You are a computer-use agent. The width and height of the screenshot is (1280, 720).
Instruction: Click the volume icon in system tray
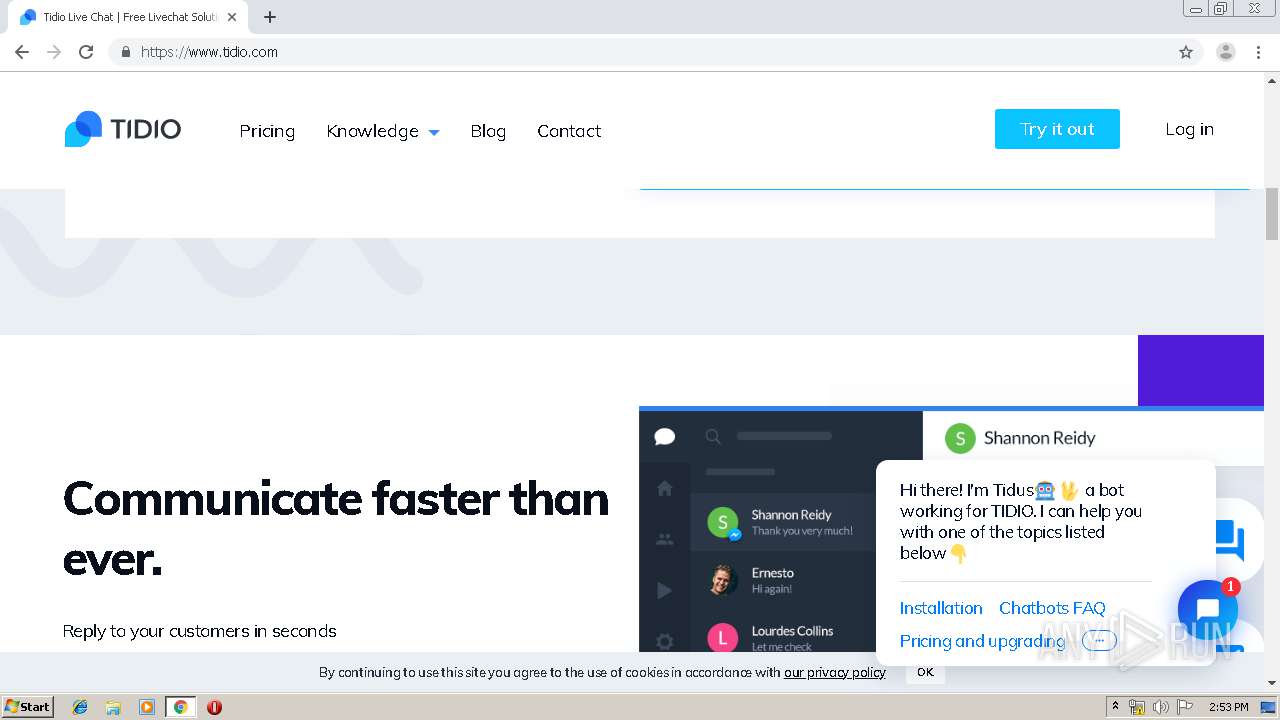[x=1160, y=707]
